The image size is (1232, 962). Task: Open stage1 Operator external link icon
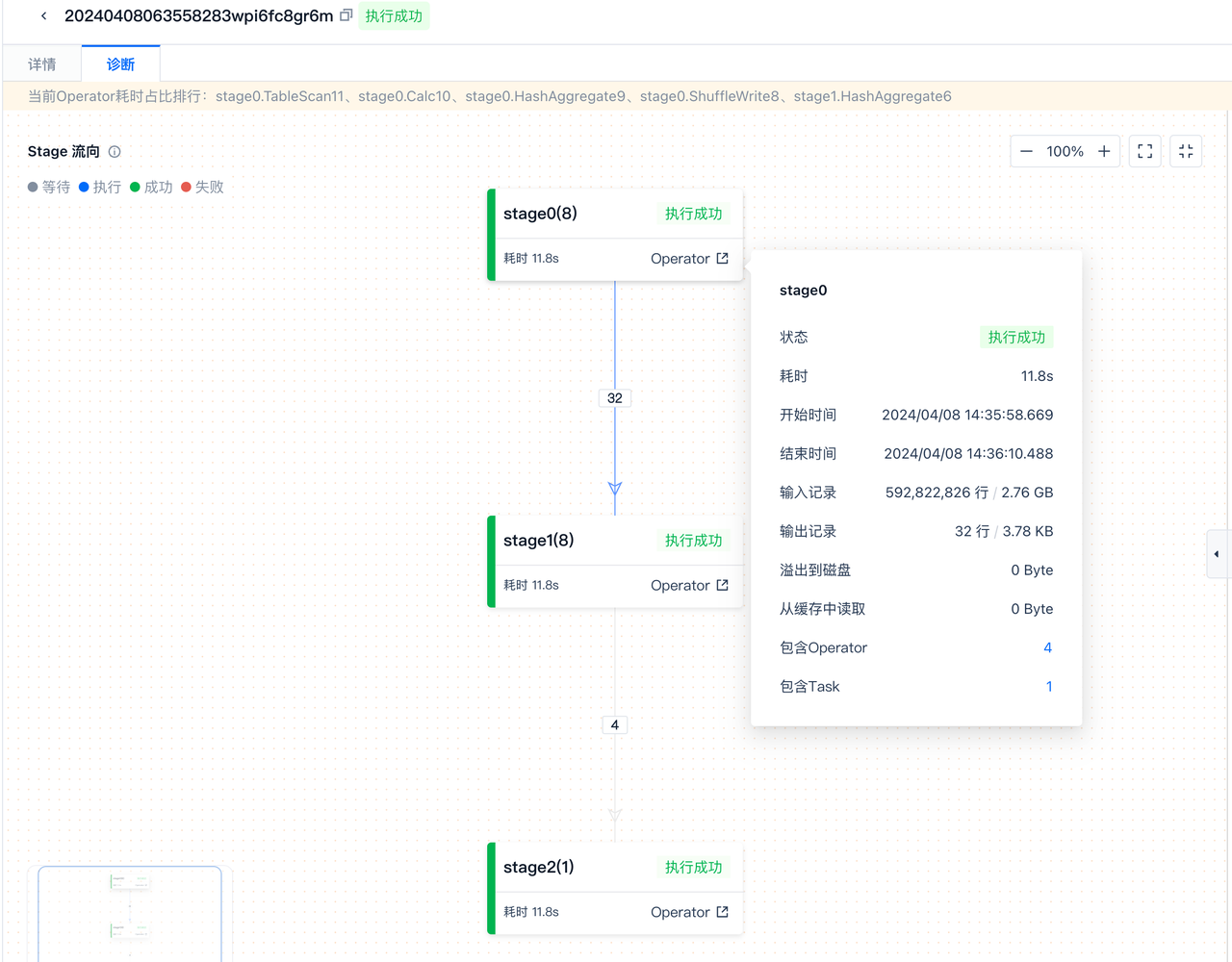pyautogui.click(x=723, y=585)
